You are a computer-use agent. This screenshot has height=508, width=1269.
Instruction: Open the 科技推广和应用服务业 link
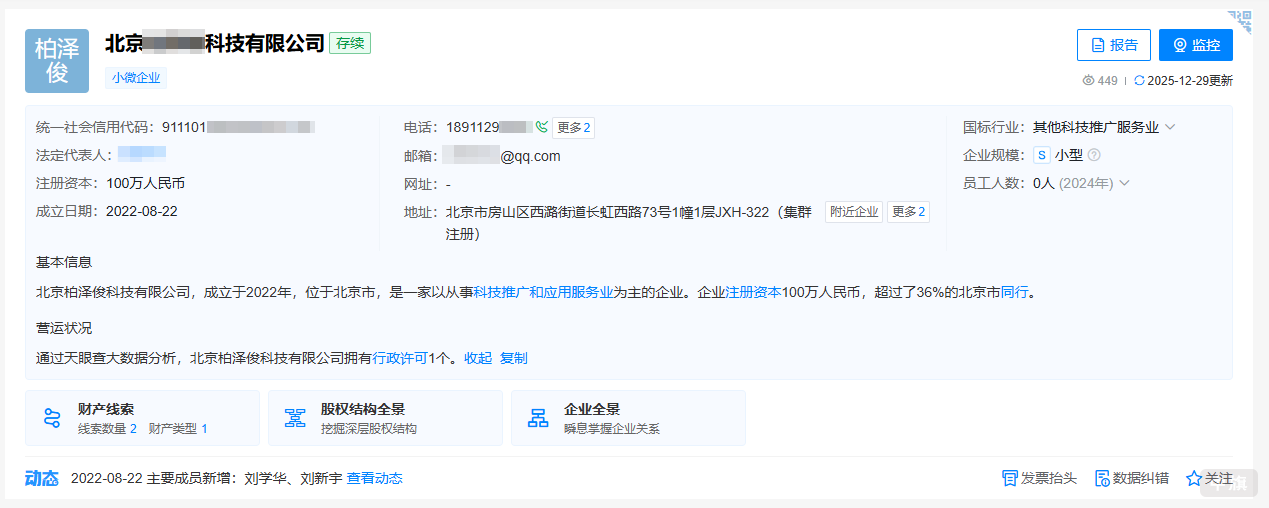click(x=543, y=293)
